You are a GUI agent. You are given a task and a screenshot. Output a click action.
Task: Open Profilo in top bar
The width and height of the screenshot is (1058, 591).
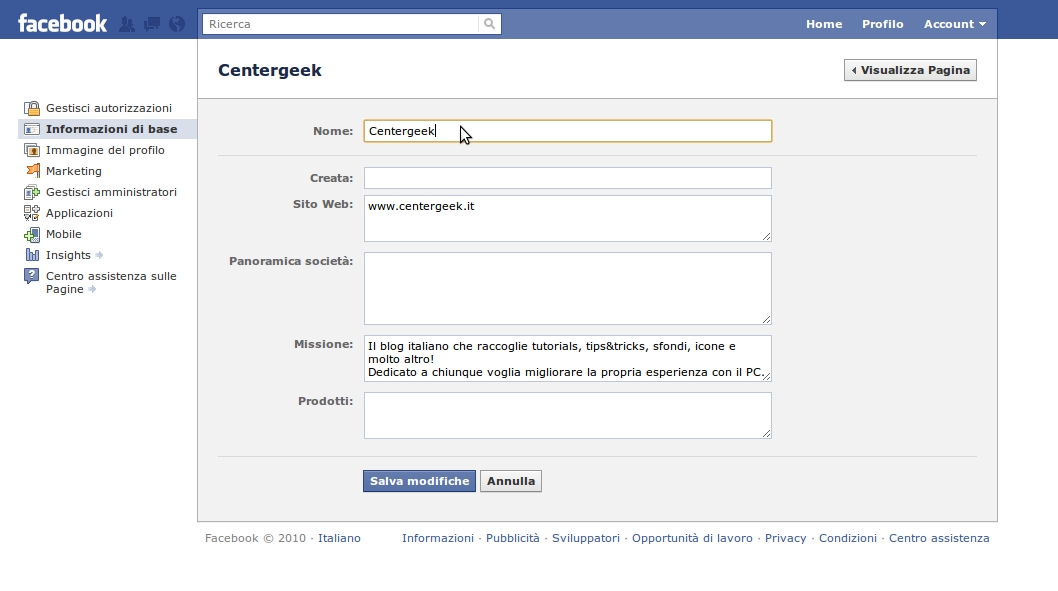click(x=883, y=24)
